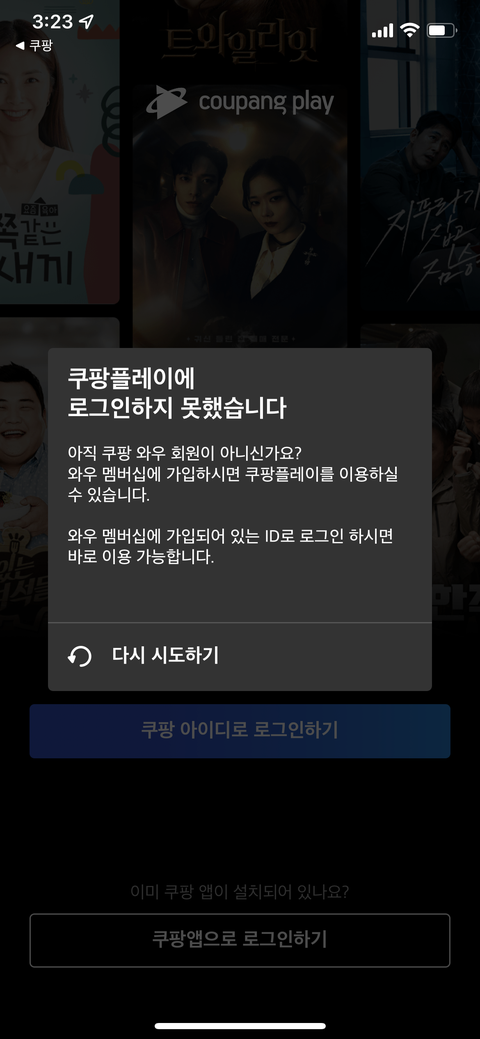Tap the coupang play wordmark

[266, 103]
